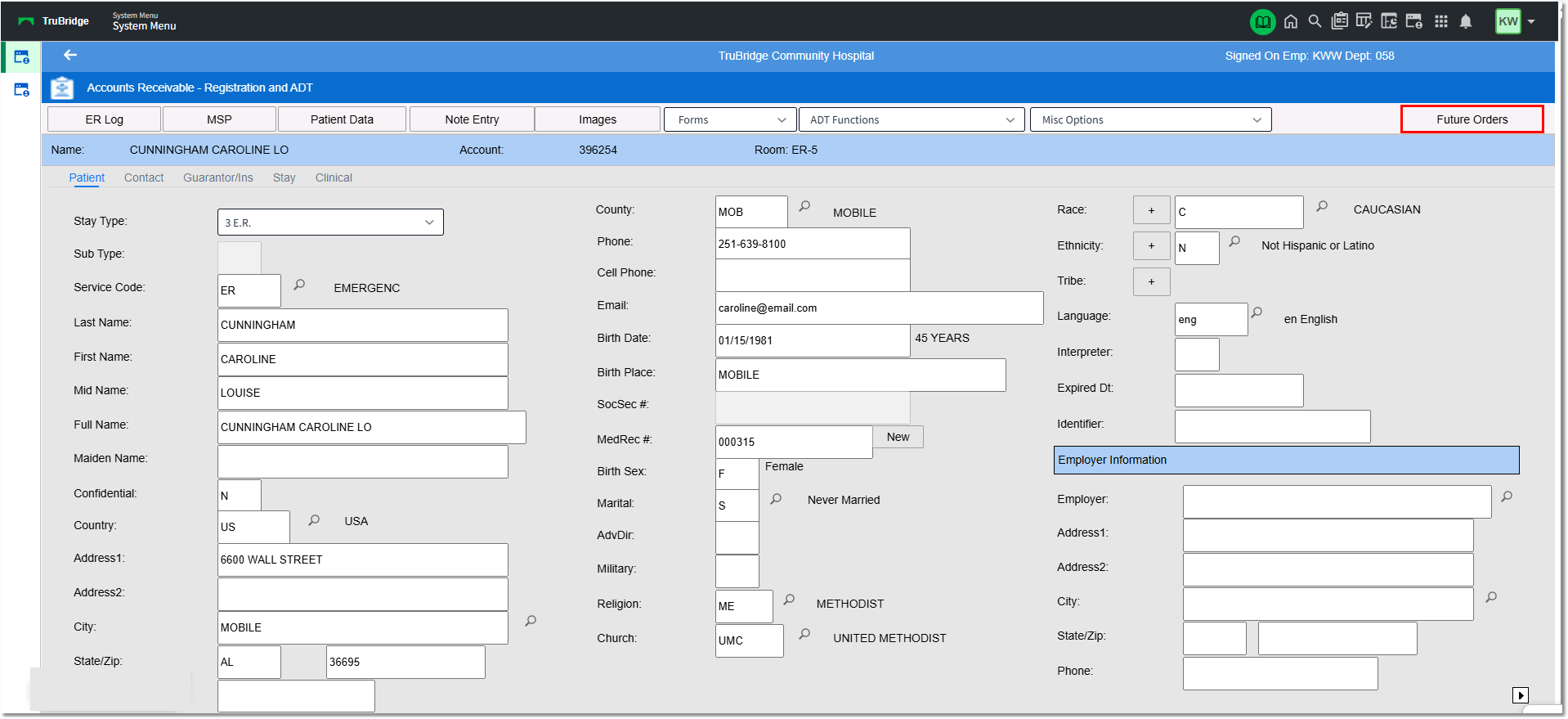The image size is (1568, 719).
Task: Click the MedRec field showing 000315
Action: click(x=794, y=442)
